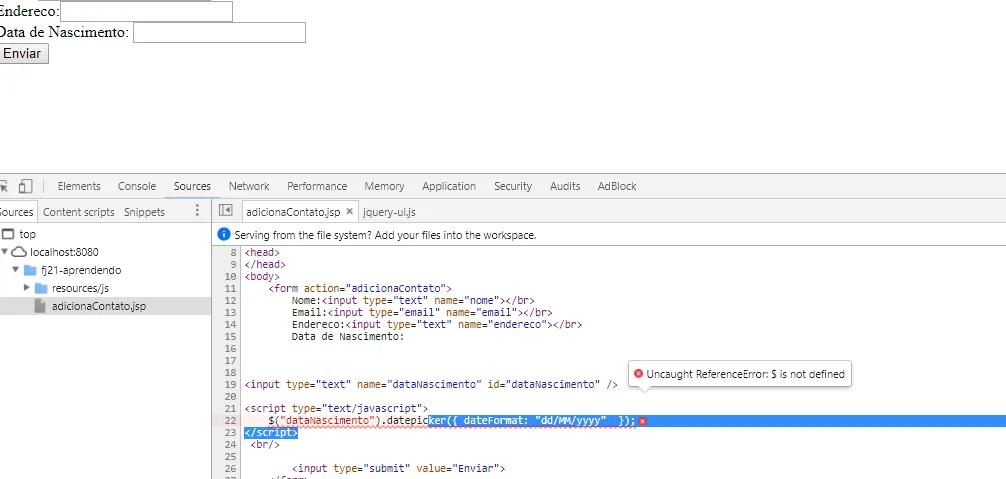Collapse the fj21-aprendendo folder
This screenshot has height=479, width=1006.
pos(16,270)
